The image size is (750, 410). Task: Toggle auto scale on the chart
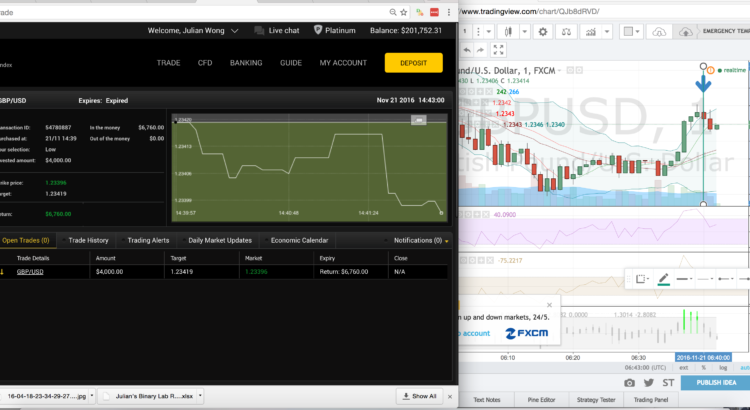[x=745, y=368]
